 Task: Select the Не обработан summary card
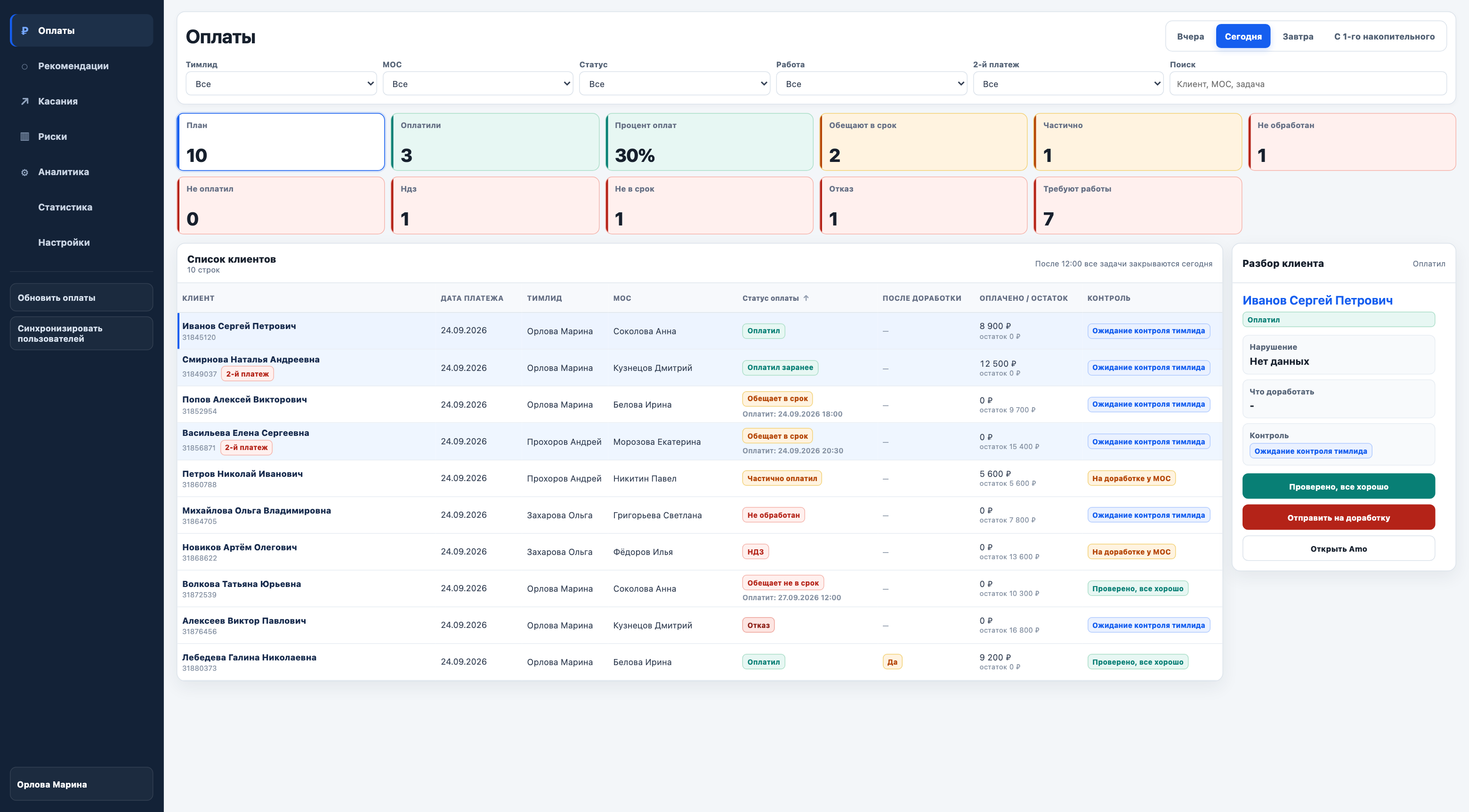[x=1352, y=142]
